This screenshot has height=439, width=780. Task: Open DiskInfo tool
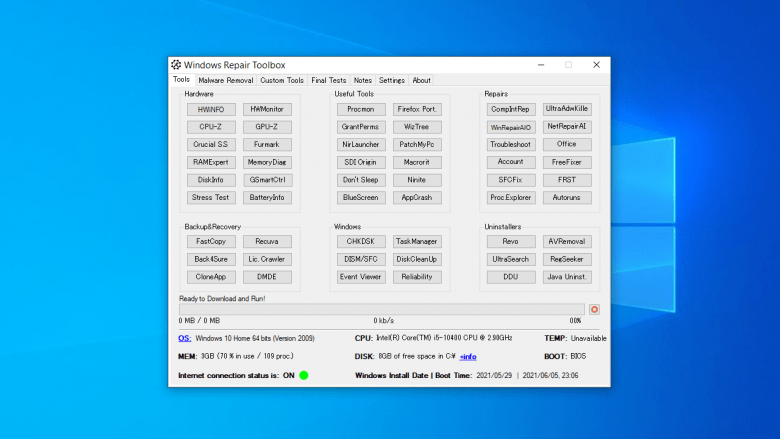point(211,180)
